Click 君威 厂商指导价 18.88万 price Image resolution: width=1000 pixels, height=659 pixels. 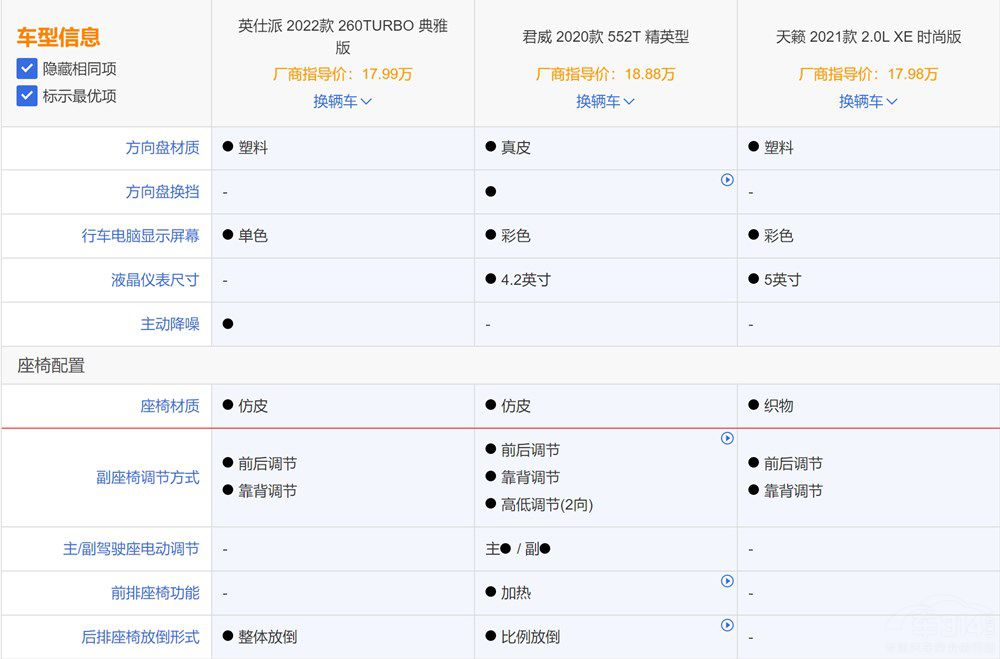[x=605, y=74]
